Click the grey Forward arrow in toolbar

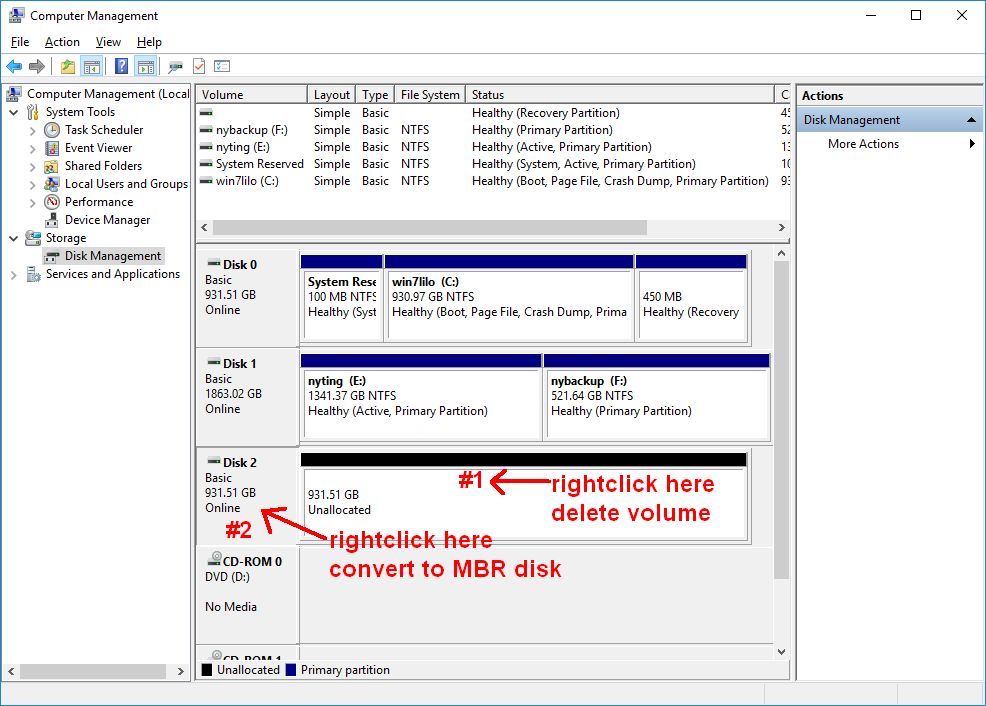pyautogui.click(x=37, y=66)
